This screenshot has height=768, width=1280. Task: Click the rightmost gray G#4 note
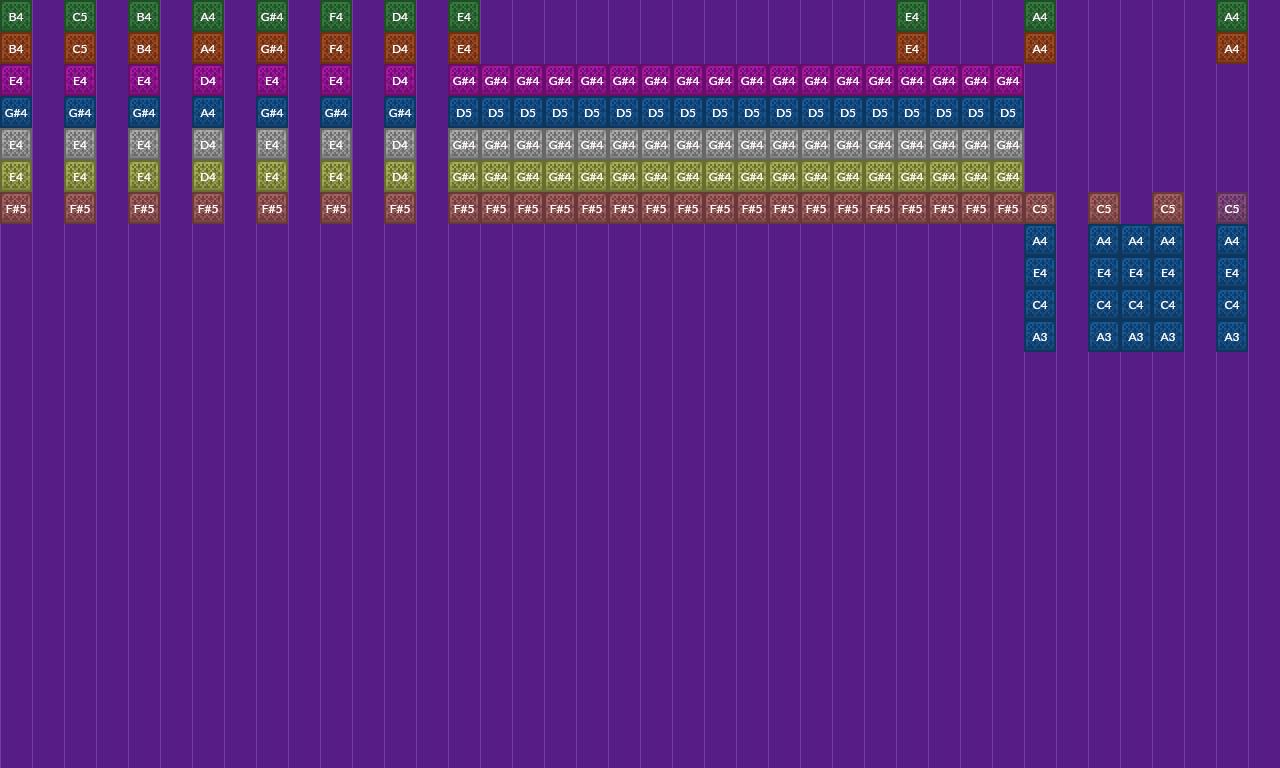[x=1008, y=144]
